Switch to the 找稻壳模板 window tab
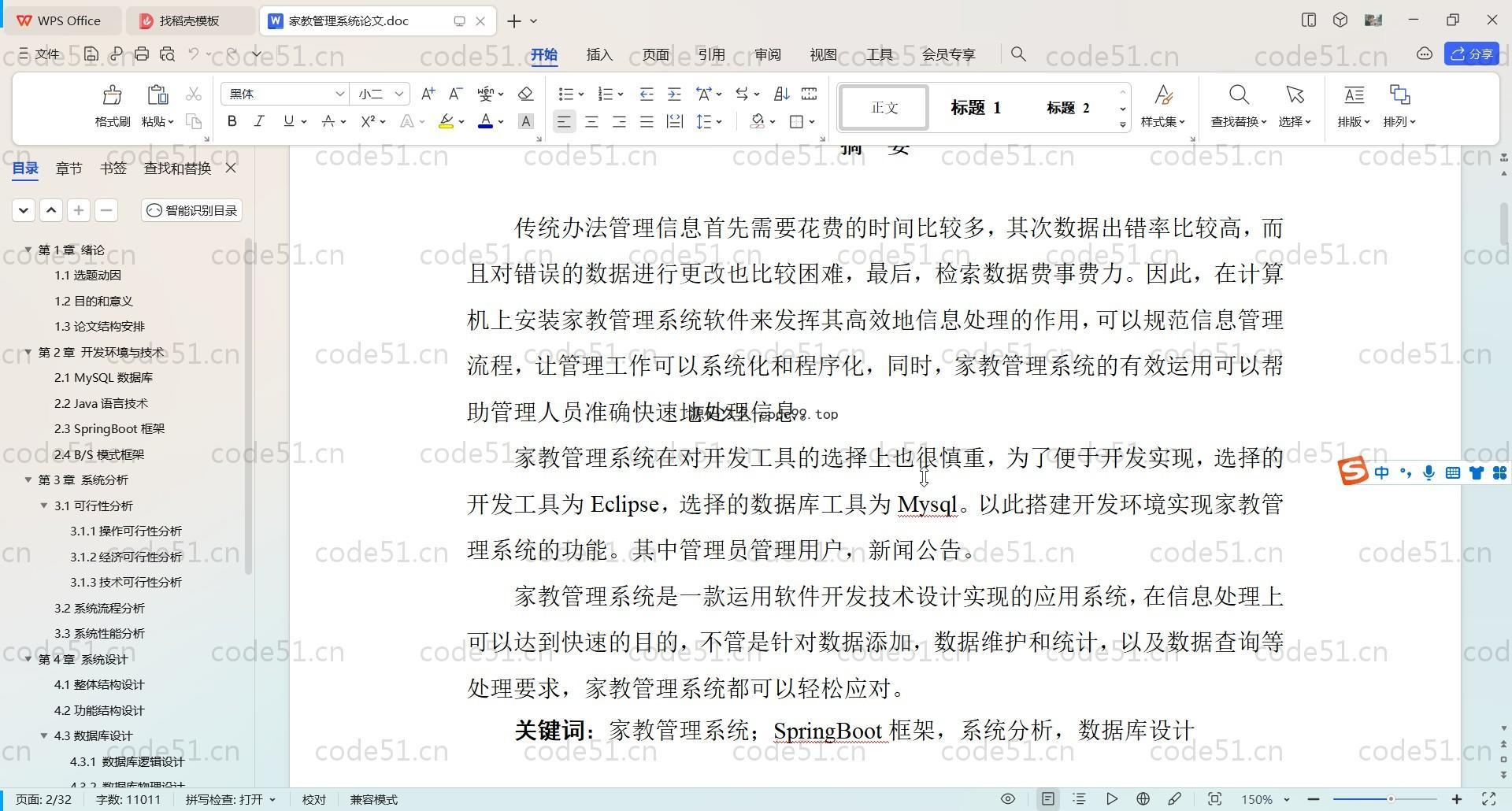The height and width of the screenshot is (811, 1512). pos(189,20)
